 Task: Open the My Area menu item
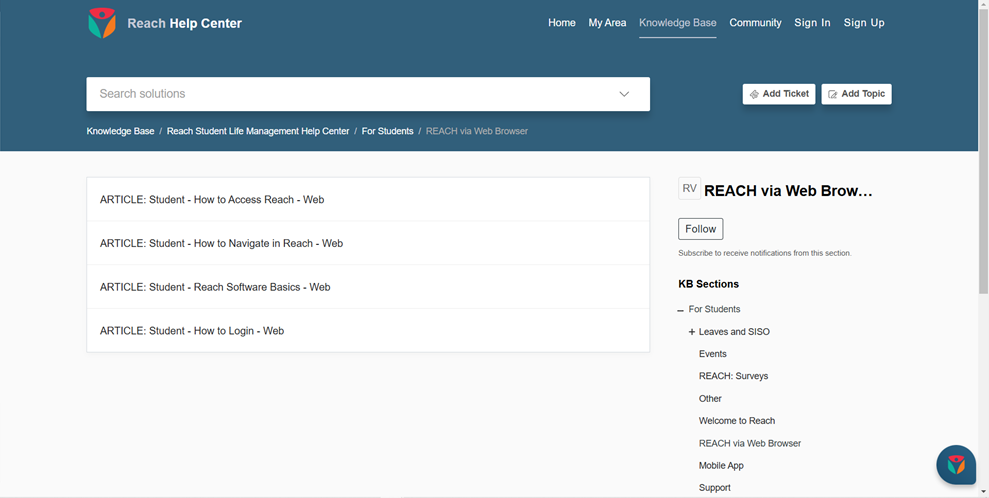click(607, 23)
